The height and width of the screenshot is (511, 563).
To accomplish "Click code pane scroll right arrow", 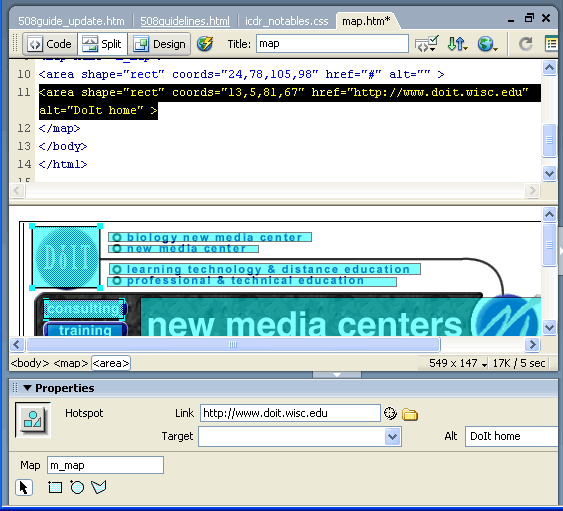I will click(532, 190).
